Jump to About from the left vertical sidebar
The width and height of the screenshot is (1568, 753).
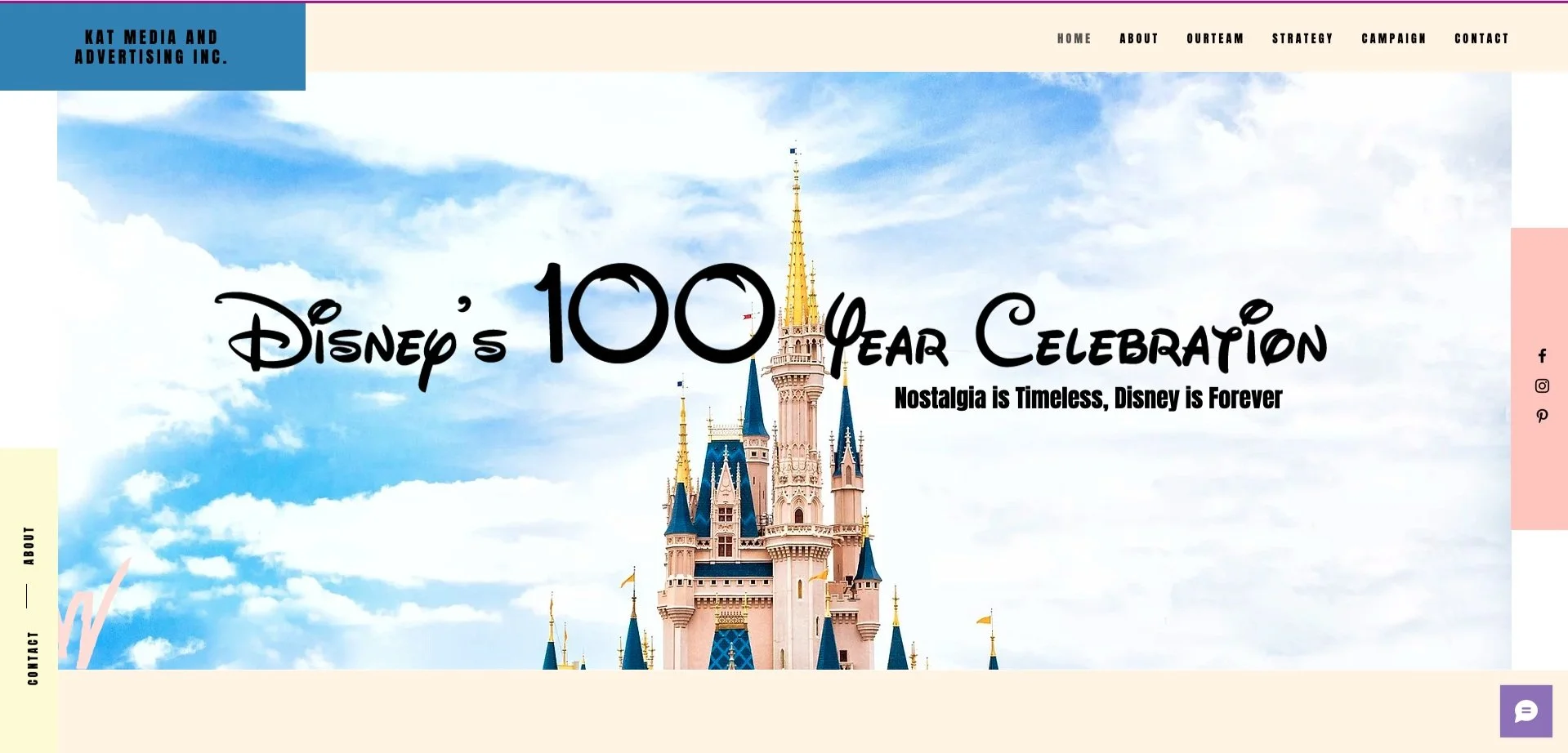click(x=29, y=546)
